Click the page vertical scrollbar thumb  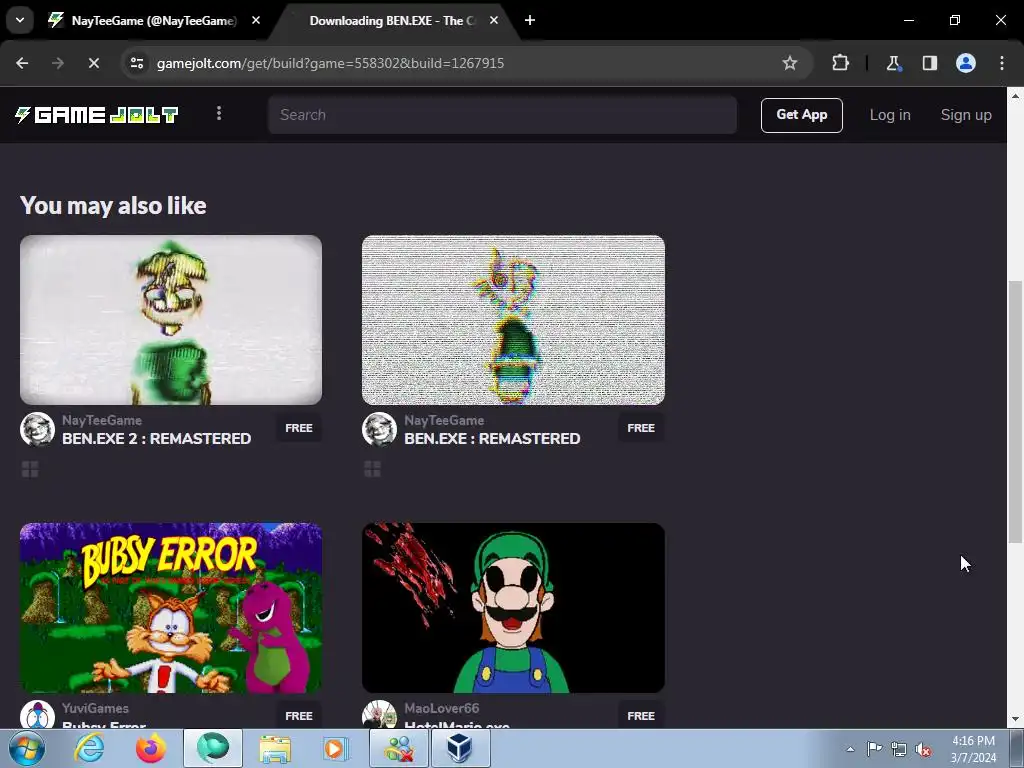(x=1015, y=411)
